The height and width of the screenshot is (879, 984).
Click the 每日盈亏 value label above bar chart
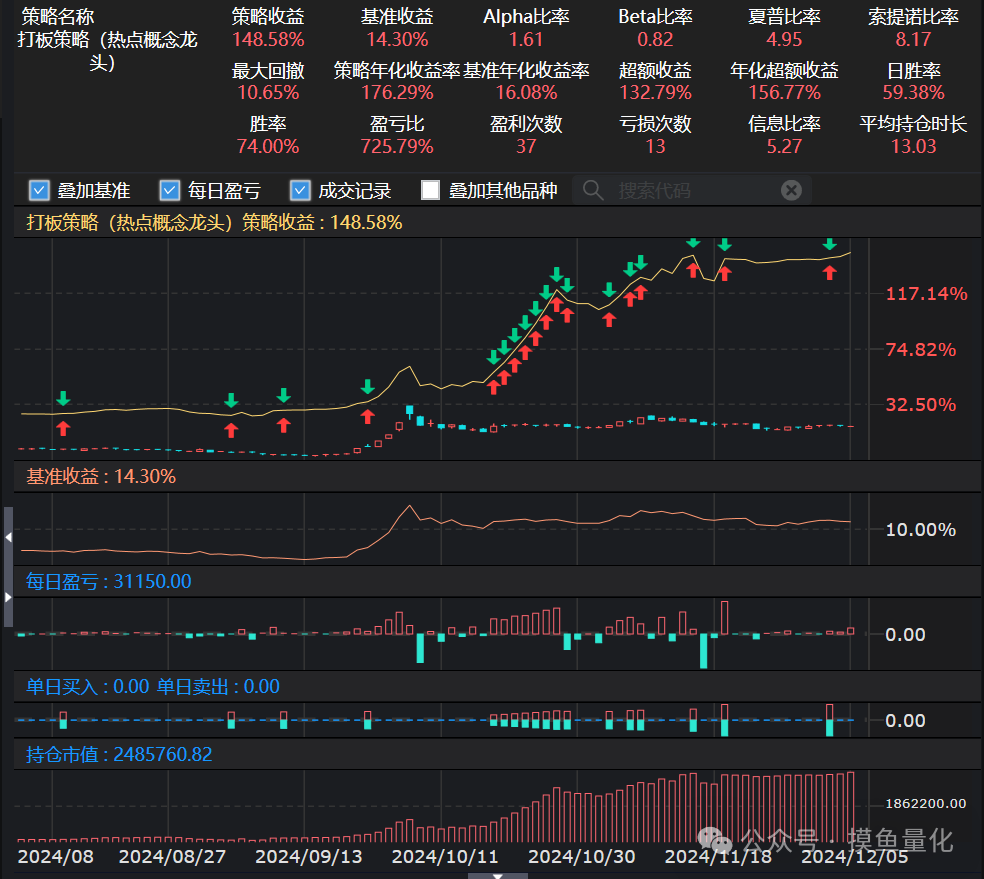pyautogui.click(x=108, y=581)
